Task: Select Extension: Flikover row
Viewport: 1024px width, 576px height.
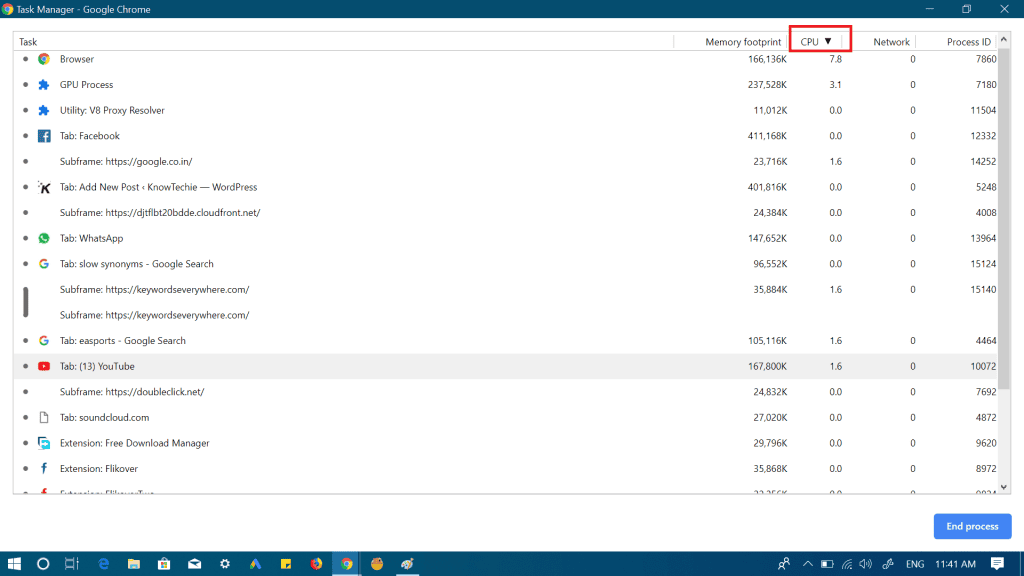Action: click(505, 469)
